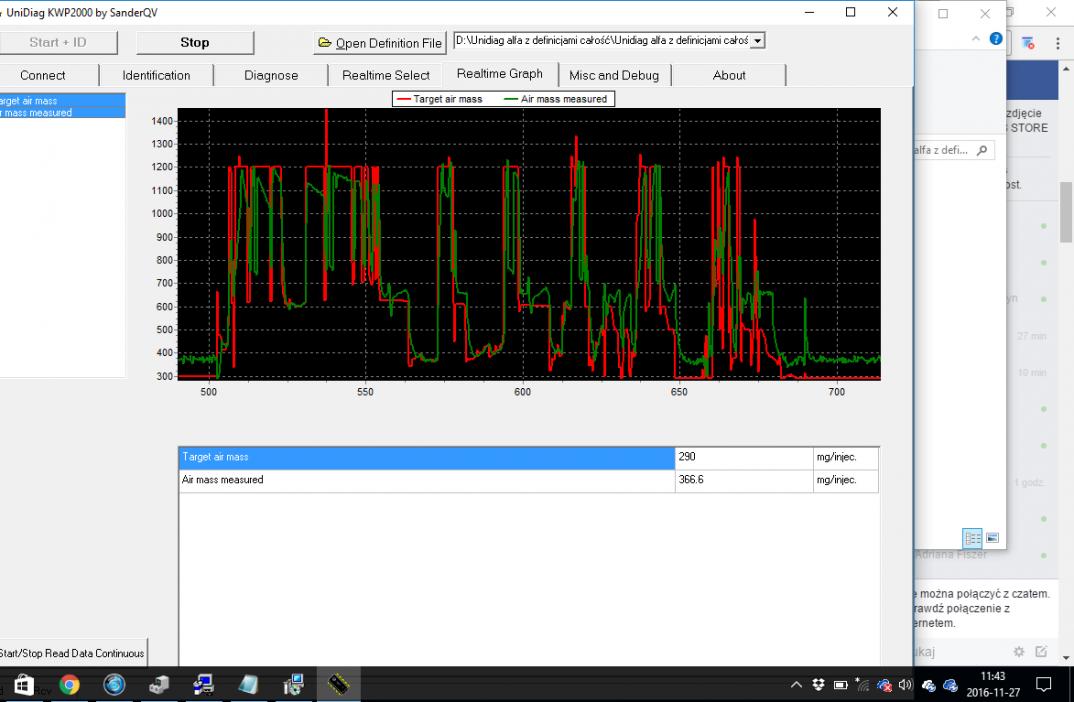Open the chat settings gear icon
This screenshot has width=1074, height=702.
pyautogui.click(x=1019, y=652)
